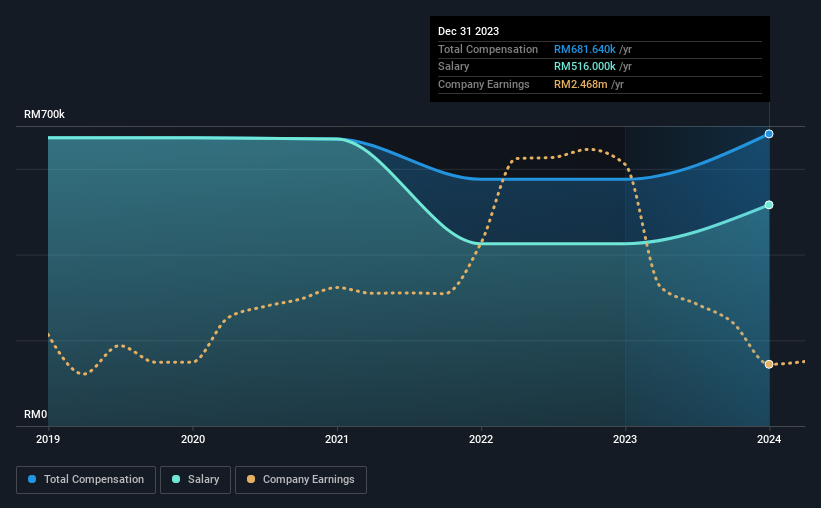Toggle the Salary legend button
This screenshot has width=821, height=508.
tap(195, 480)
